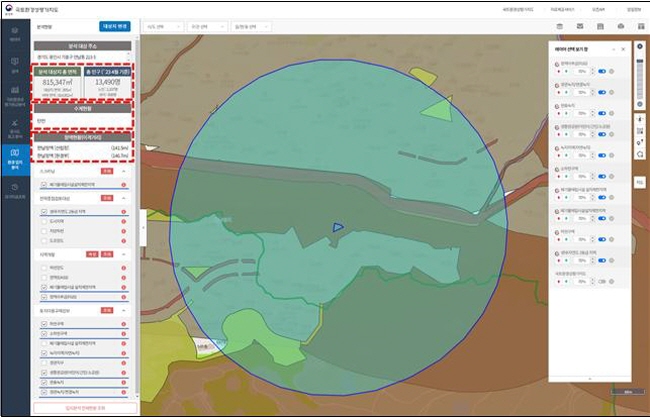The image size is (650, 417).
Task: Click the red info icon beside 완충녹지 in the left list
Action: pos(124,383)
